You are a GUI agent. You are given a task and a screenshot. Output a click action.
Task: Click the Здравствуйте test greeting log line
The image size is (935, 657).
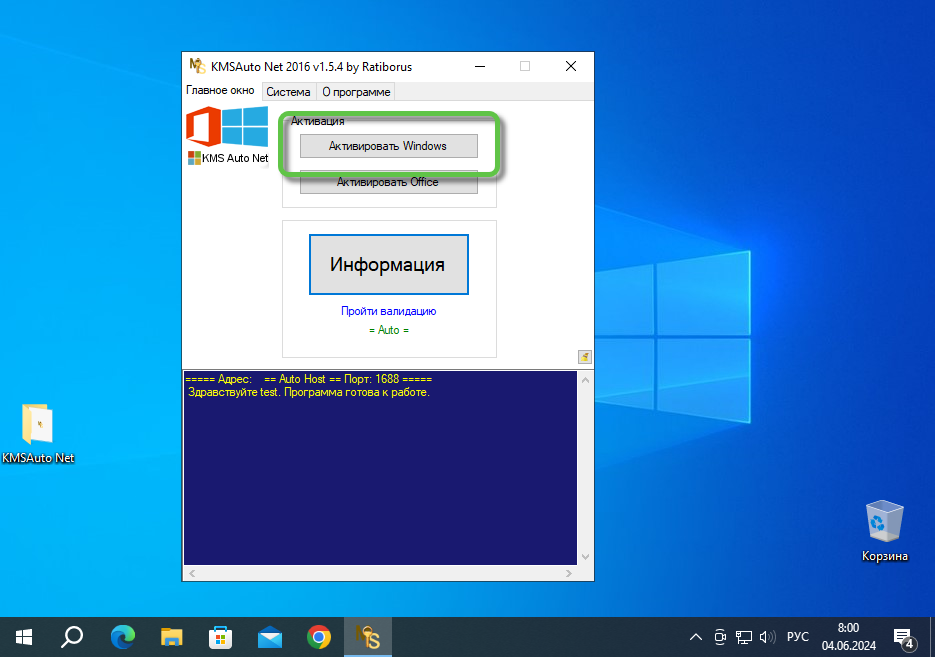(308, 392)
